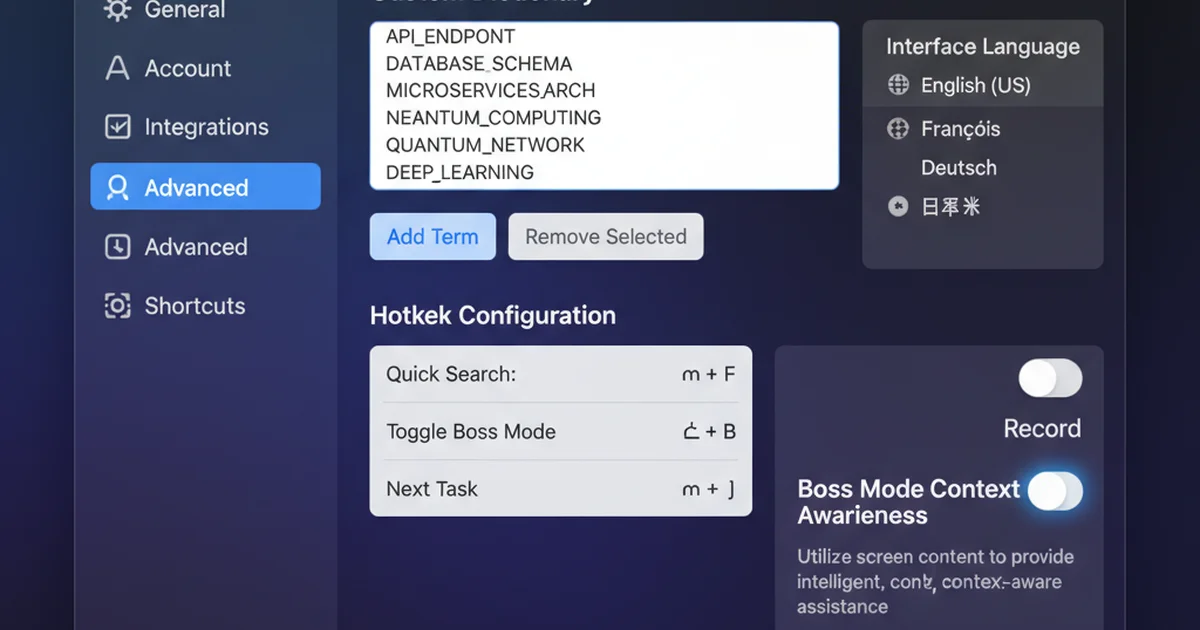Screen dimensions: 1200x630
Task: Select François in Interface Language
Action: point(960,129)
